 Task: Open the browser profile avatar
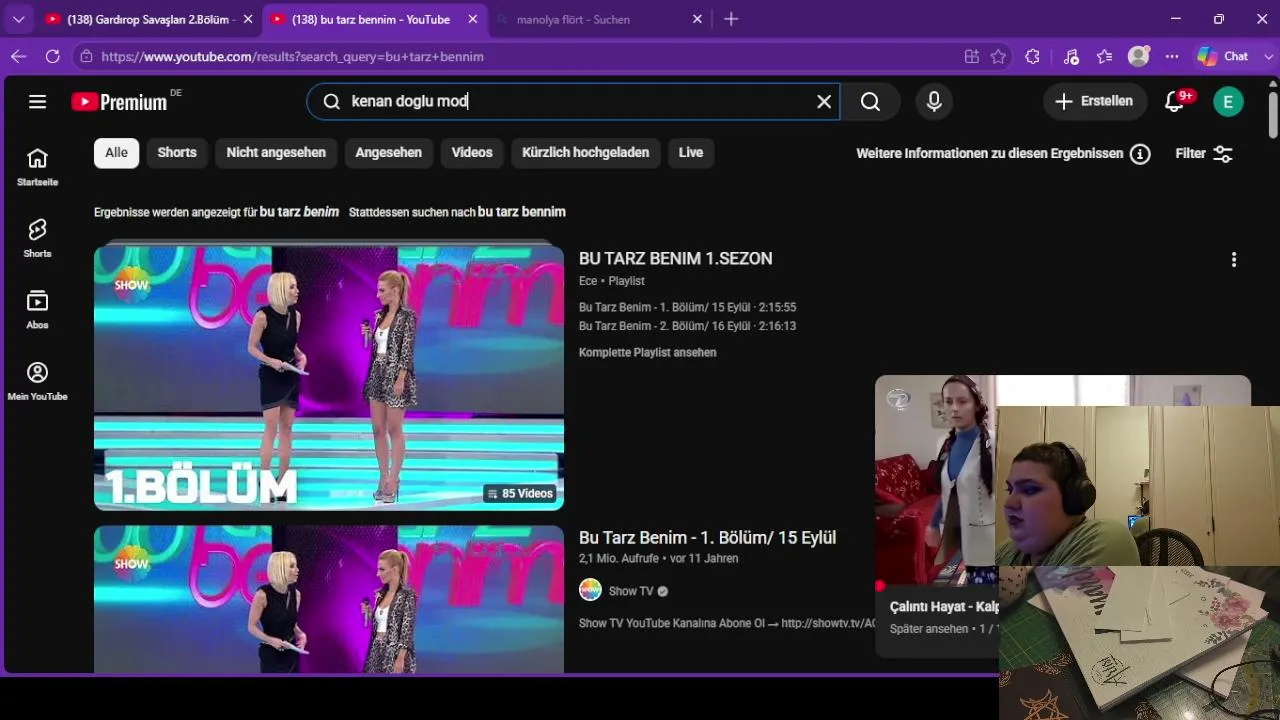[x=1139, y=57]
